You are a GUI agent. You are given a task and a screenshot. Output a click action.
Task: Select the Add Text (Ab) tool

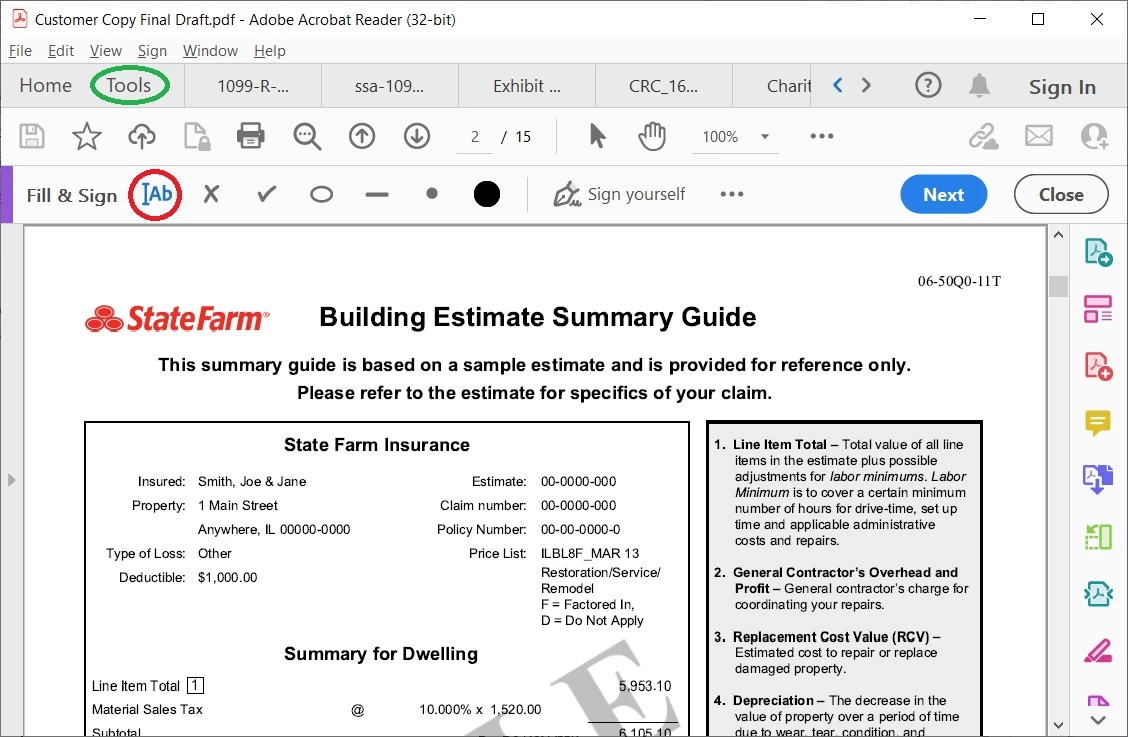(x=156, y=194)
